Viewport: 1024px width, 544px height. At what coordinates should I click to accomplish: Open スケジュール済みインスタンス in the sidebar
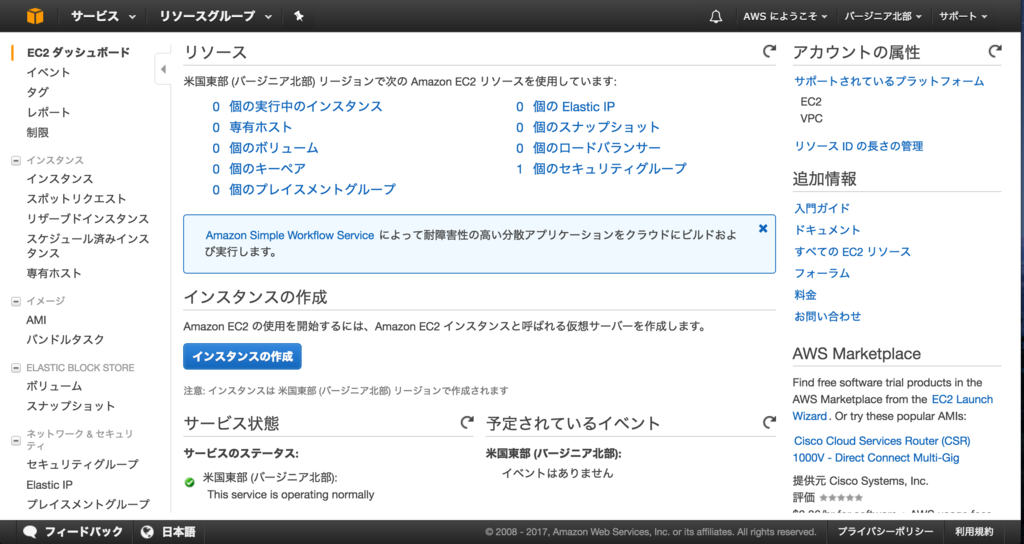click(x=88, y=246)
